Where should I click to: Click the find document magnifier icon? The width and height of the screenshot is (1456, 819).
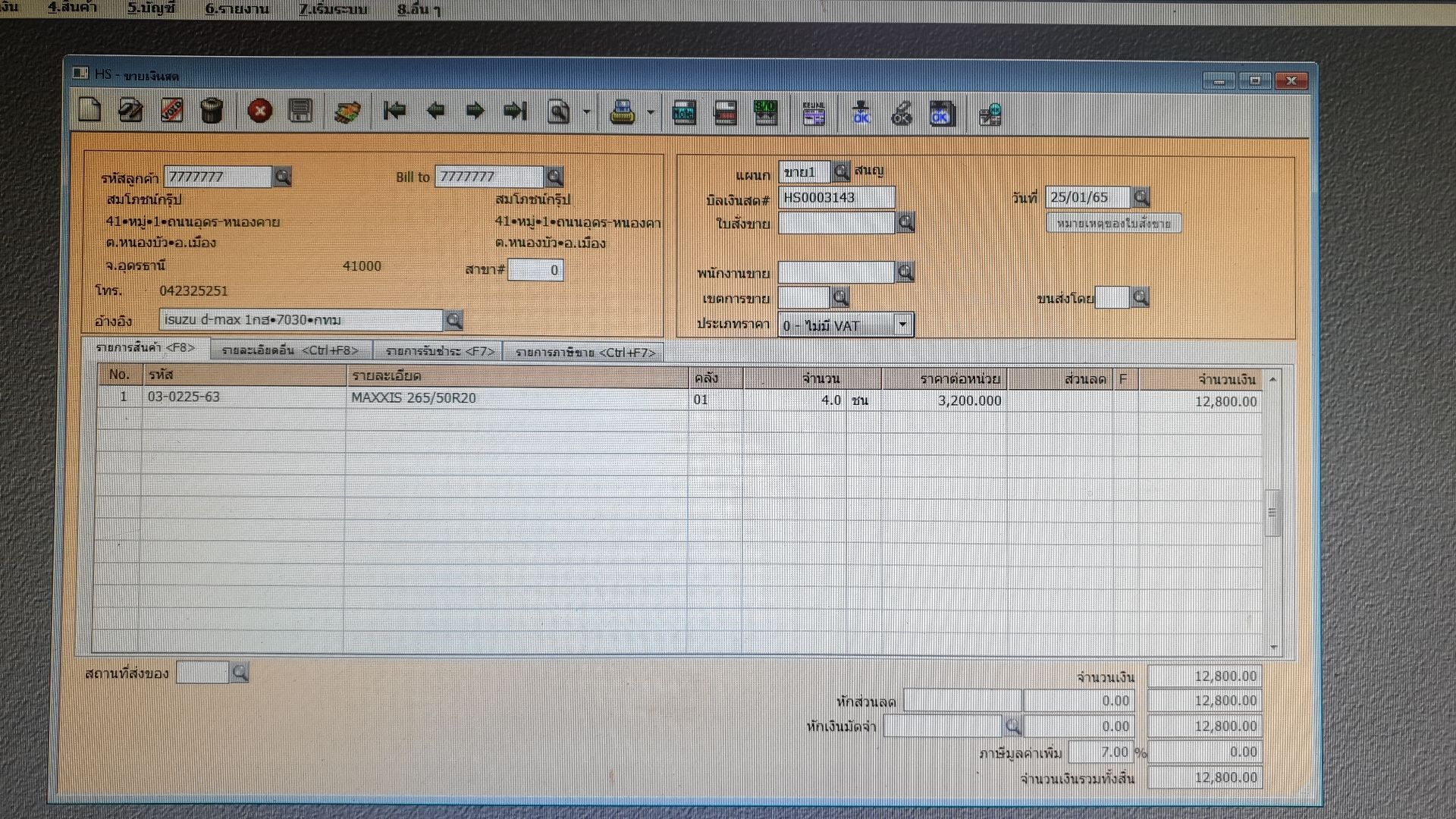[x=559, y=112]
